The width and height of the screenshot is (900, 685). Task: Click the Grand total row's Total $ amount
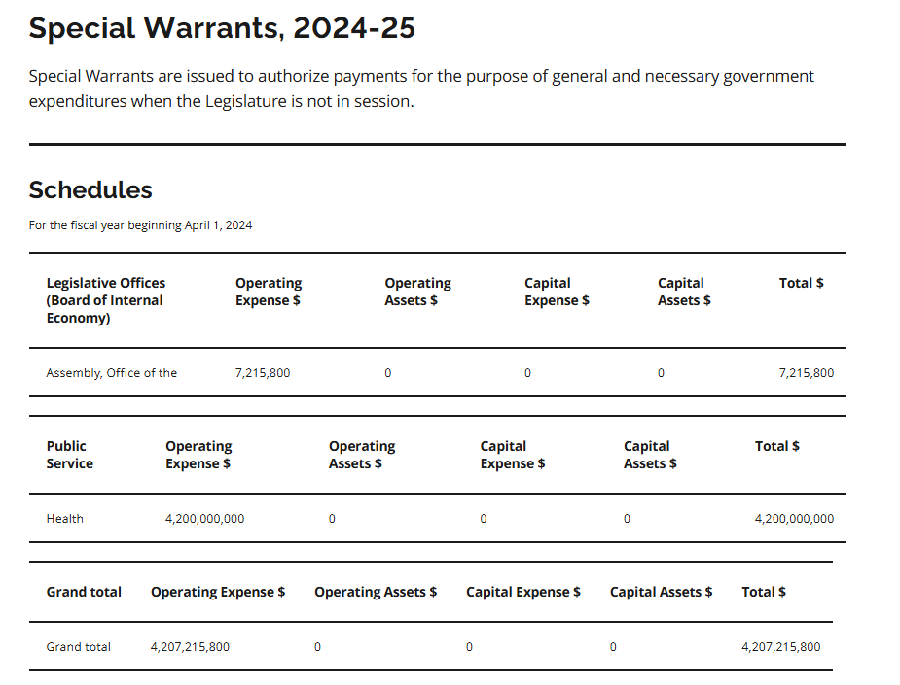(x=780, y=647)
